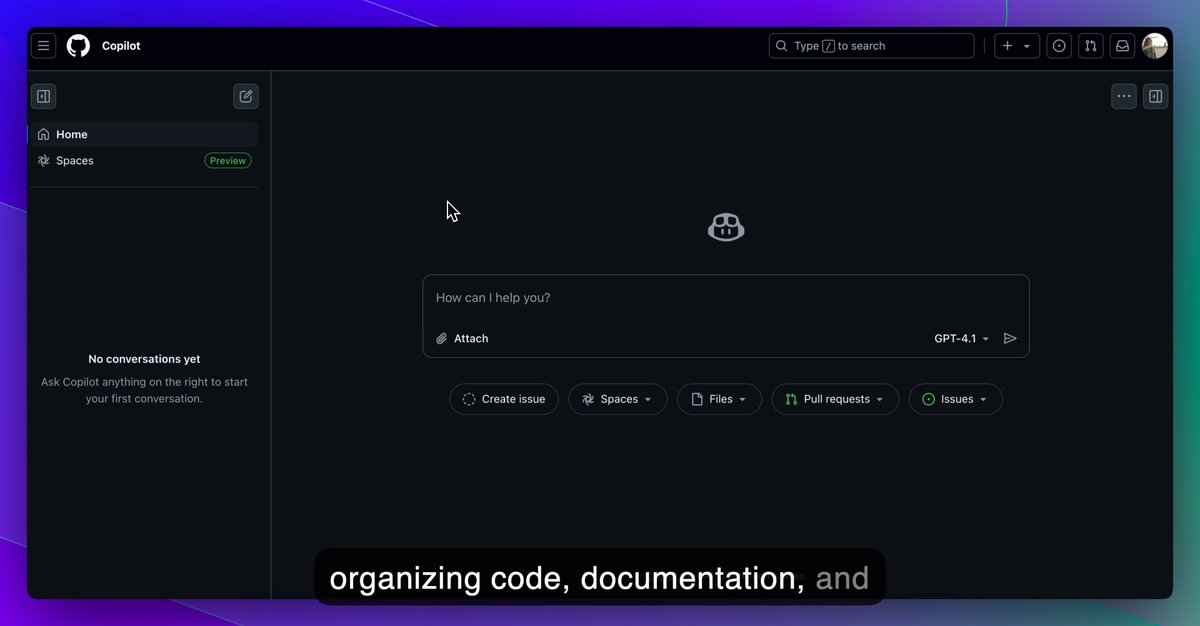Open the three-dot more options menu

(1124, 97)
